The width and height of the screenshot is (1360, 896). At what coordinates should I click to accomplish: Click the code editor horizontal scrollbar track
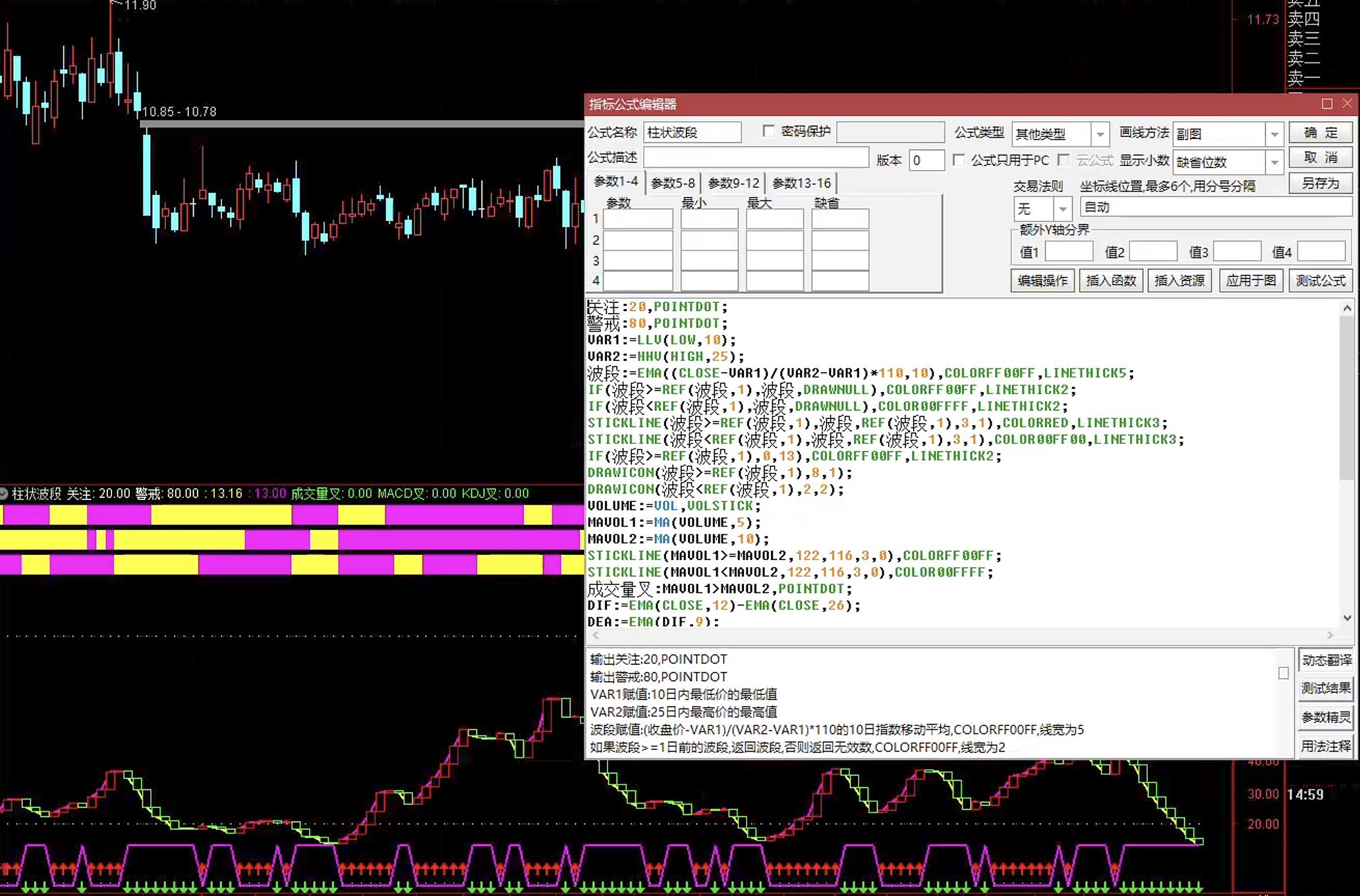click(962, 635)
